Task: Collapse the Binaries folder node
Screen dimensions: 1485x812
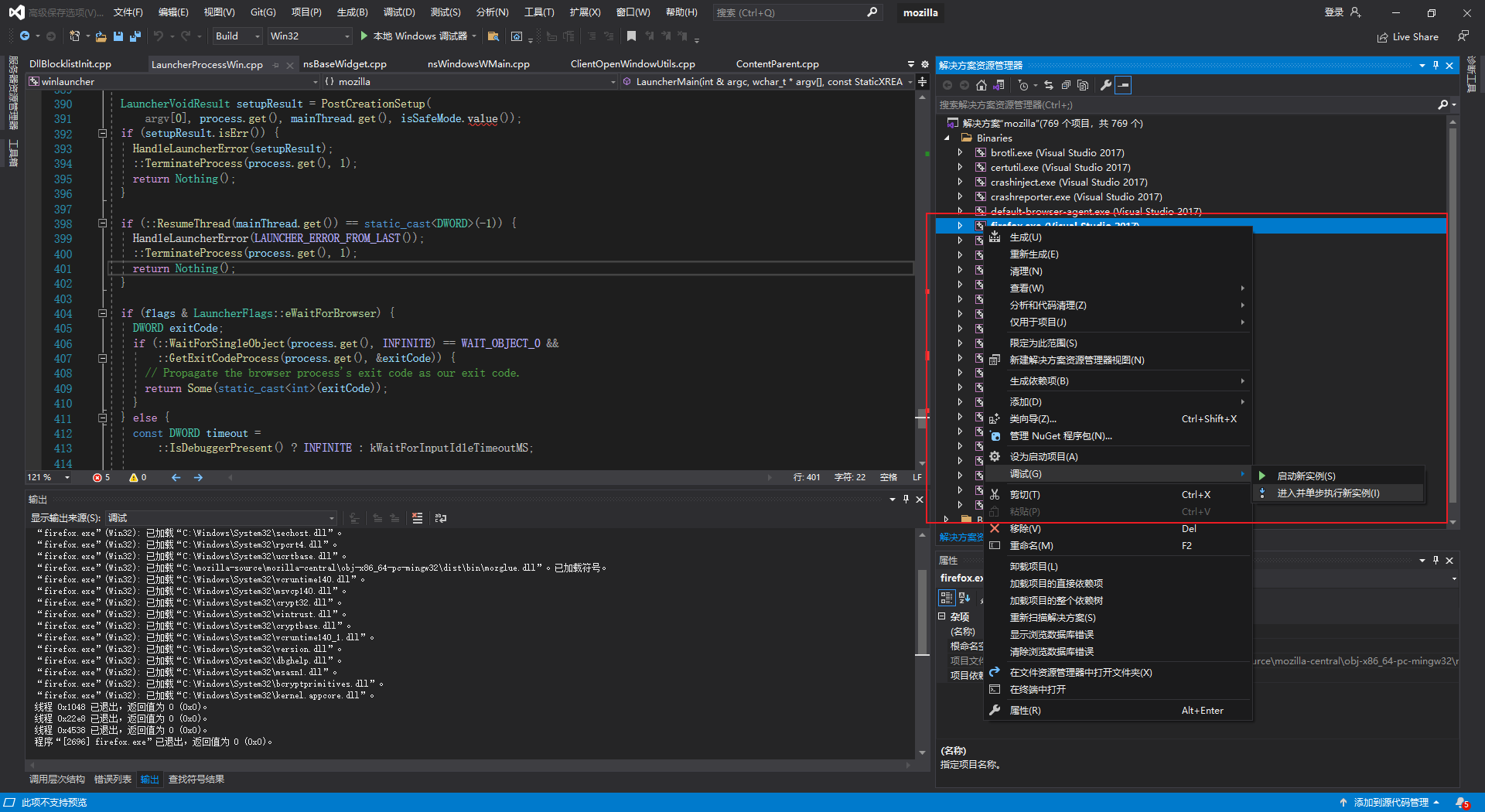Action: (x=947, y=138)
